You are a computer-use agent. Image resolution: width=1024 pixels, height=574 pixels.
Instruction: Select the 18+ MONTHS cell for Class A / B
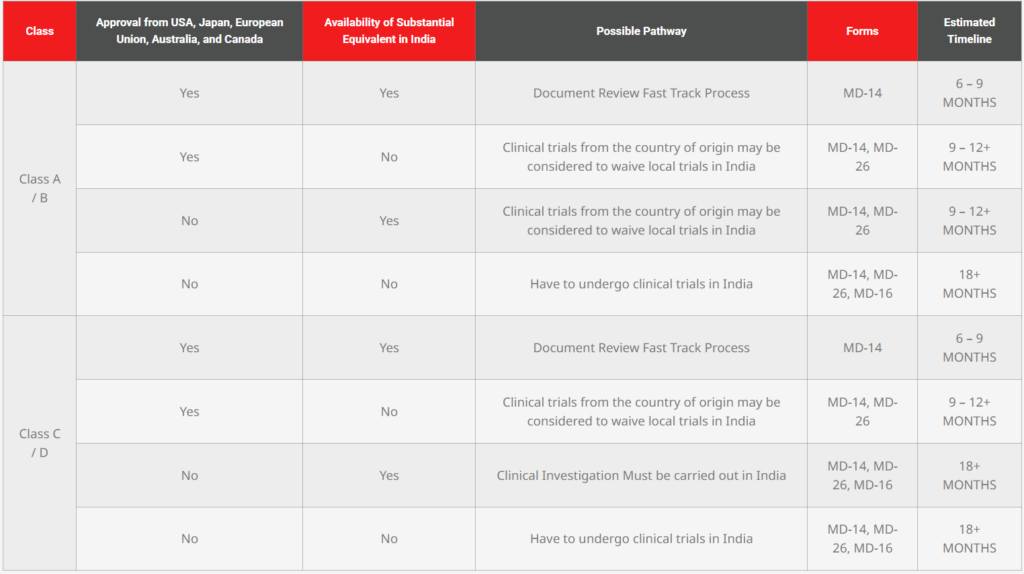point(969,284)
